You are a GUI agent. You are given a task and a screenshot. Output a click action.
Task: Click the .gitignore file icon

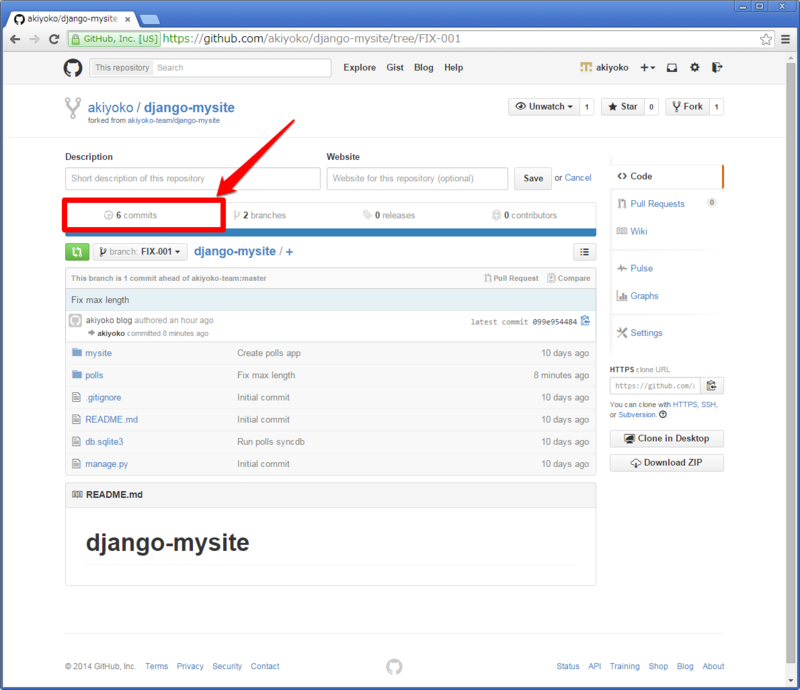(x=77, y=397)
